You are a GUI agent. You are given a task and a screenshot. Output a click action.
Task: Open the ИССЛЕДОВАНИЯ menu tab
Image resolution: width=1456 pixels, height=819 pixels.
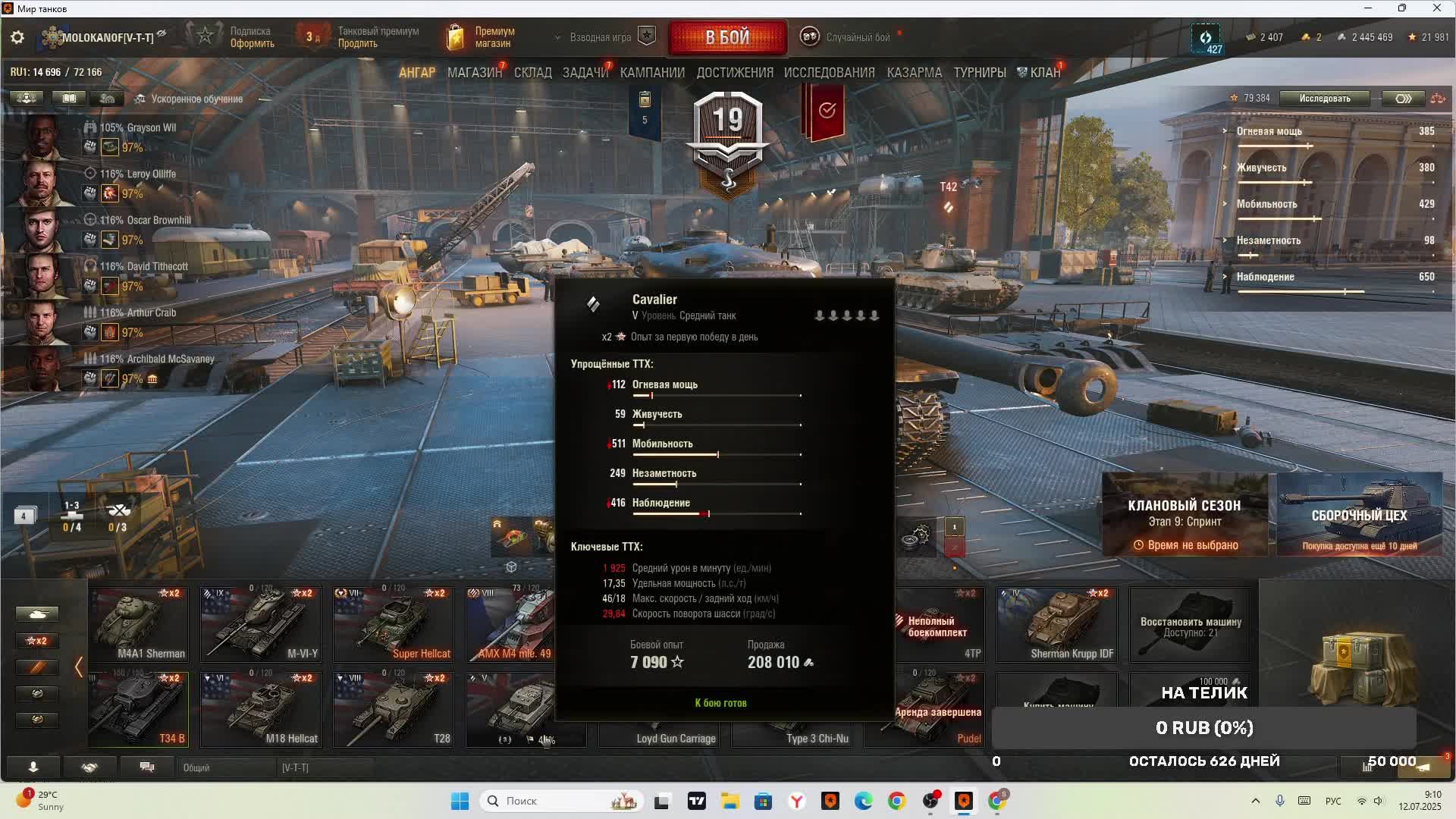tap(829, 73)
